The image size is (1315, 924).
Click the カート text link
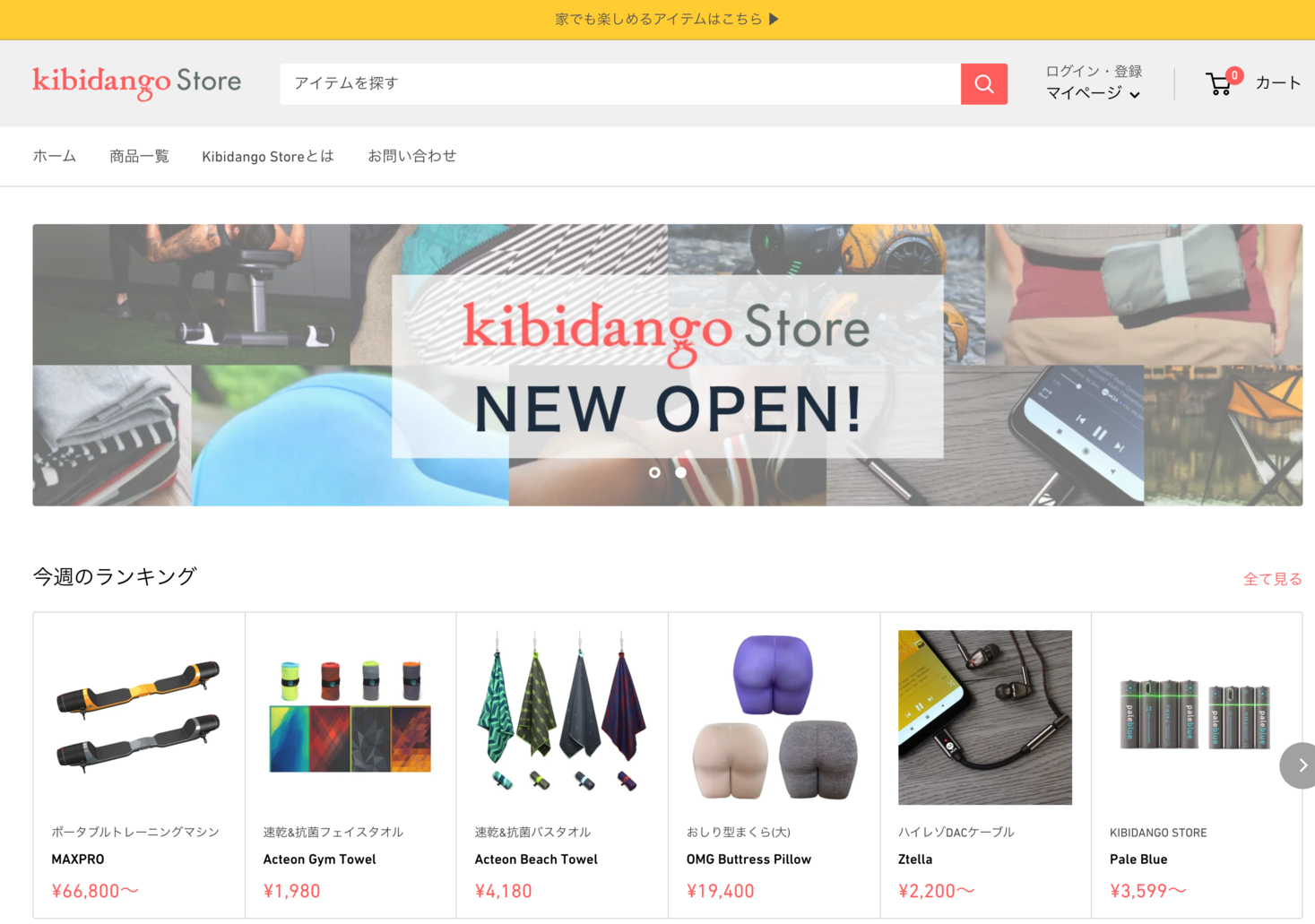(x=1277, y=82)
